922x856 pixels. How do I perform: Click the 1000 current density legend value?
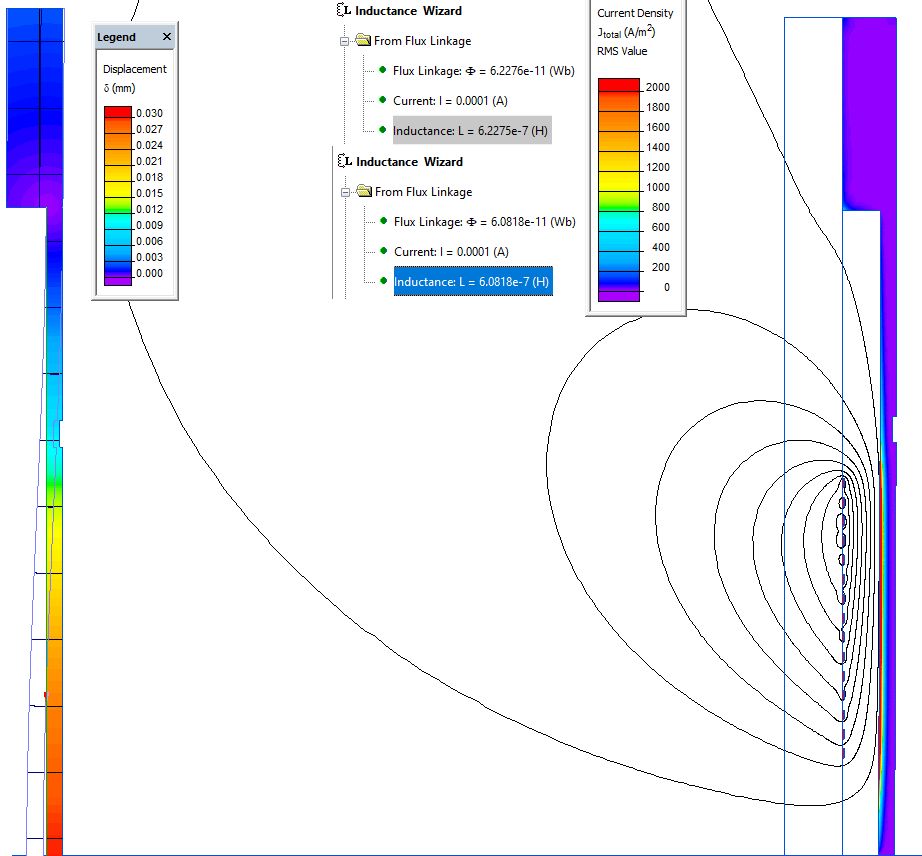tap(657, 187)
